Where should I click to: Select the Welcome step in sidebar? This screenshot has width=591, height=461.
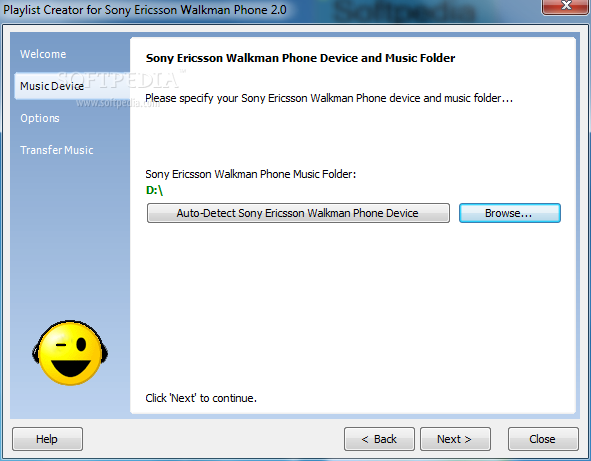point(43,54)
